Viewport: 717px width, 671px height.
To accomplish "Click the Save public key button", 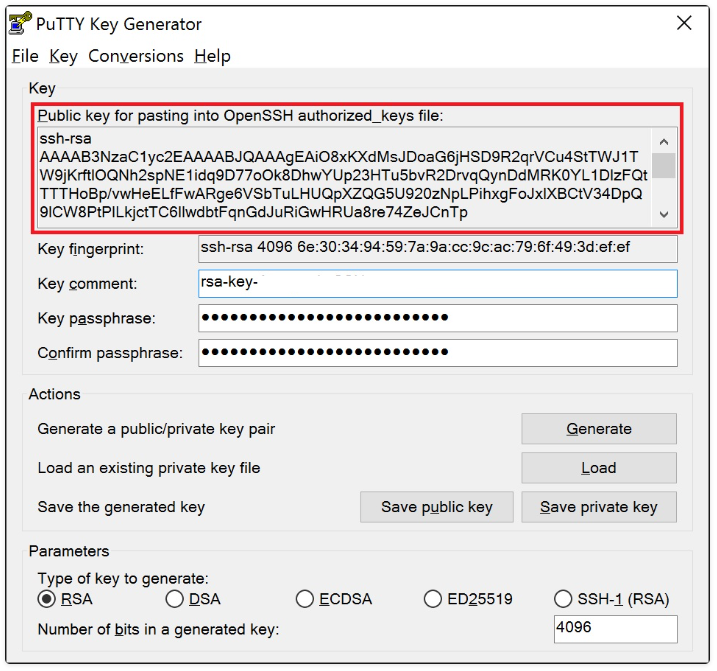I will (x=437, y=507).
